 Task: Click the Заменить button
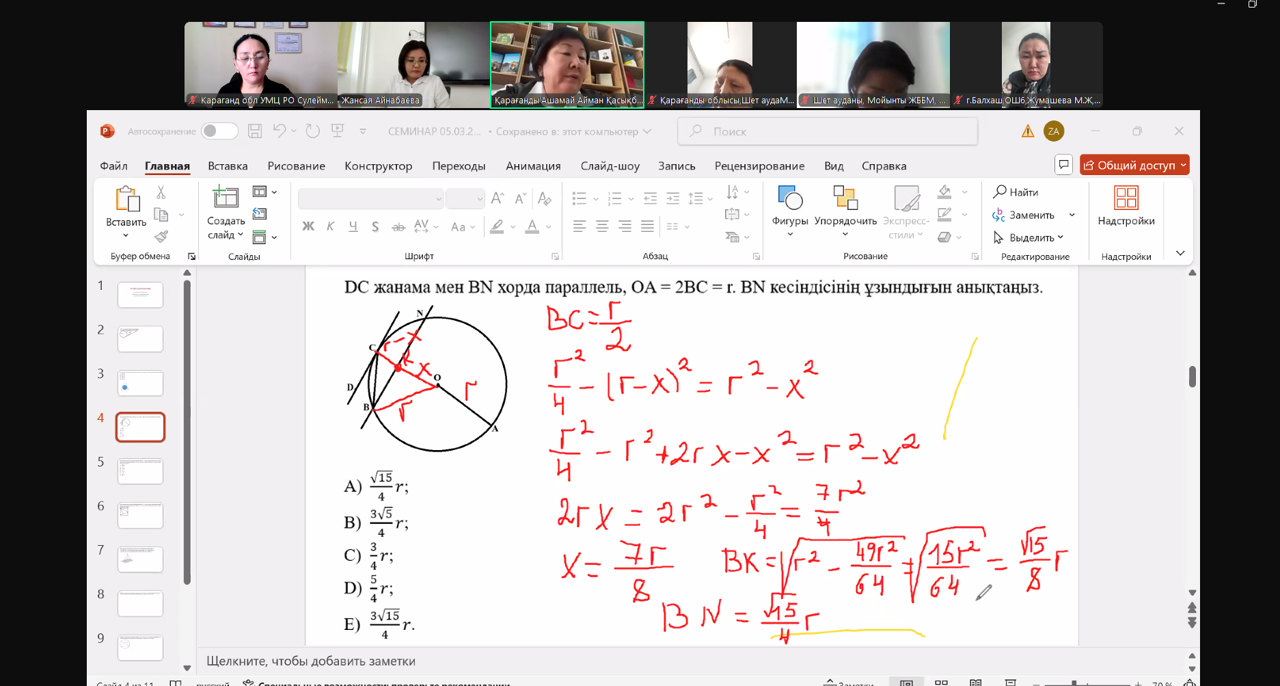pyautogui.click(x=1031, y=215)
